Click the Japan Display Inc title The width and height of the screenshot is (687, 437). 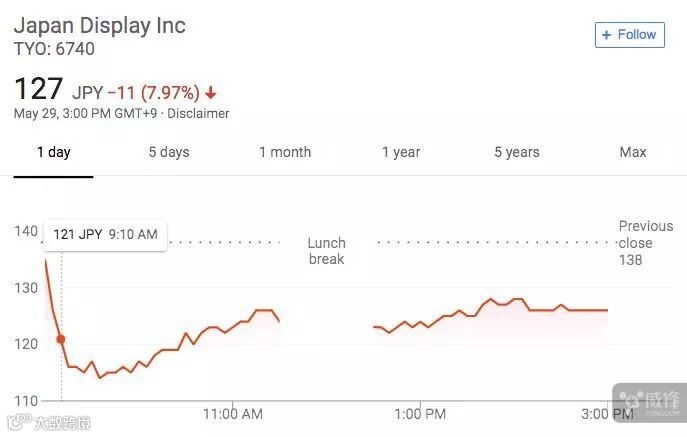pos(100,25)
